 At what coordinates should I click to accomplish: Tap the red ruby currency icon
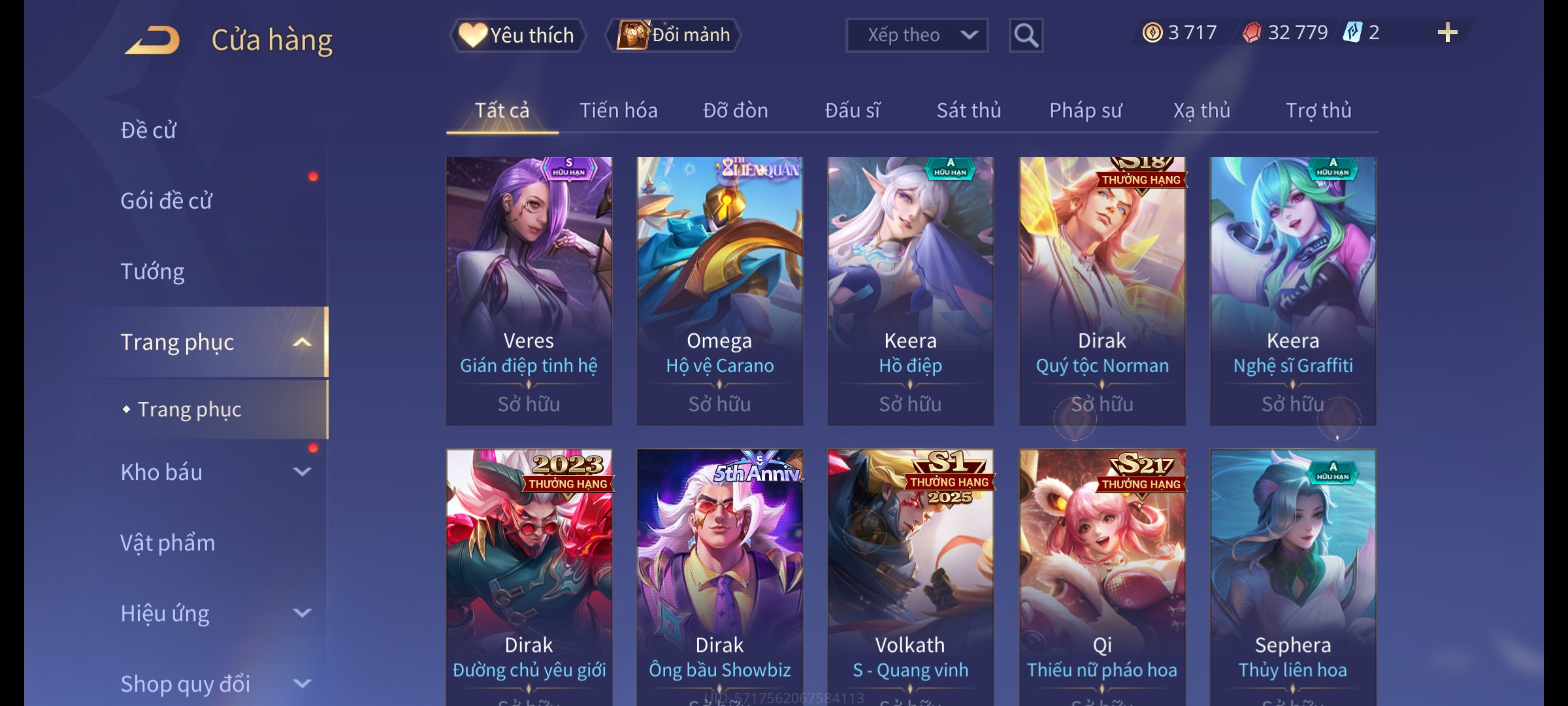(x=1252, y=33)
